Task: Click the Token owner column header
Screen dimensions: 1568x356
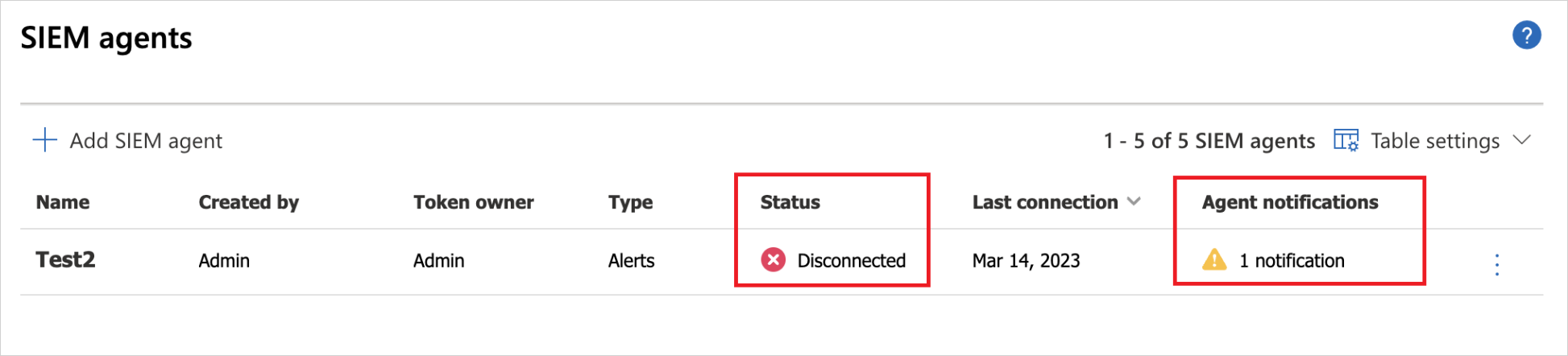Action: [x=473, y=202]
